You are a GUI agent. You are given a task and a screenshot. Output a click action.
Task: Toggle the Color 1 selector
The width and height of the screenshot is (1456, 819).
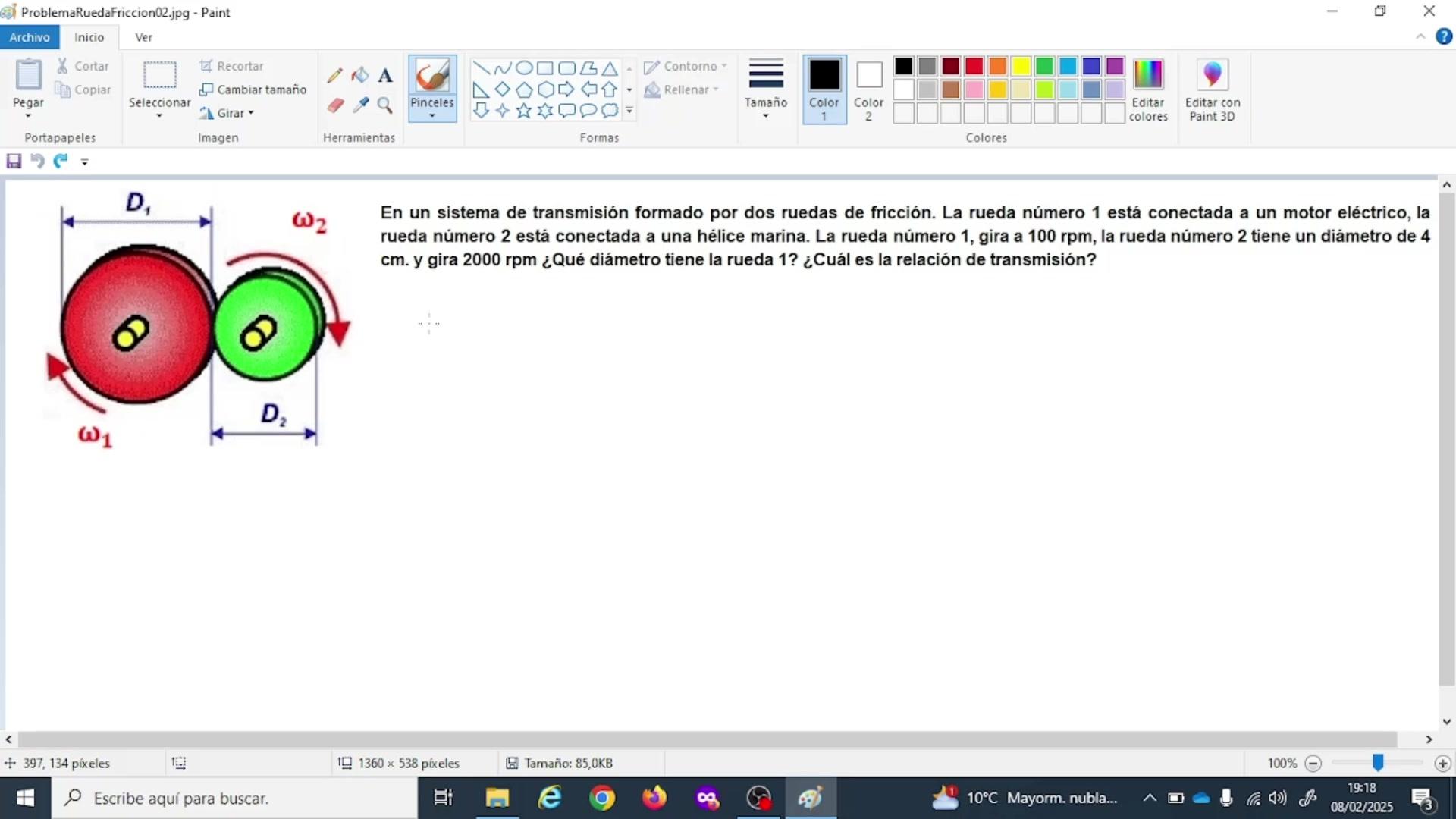pyautogui.click(x=824, y=89)
